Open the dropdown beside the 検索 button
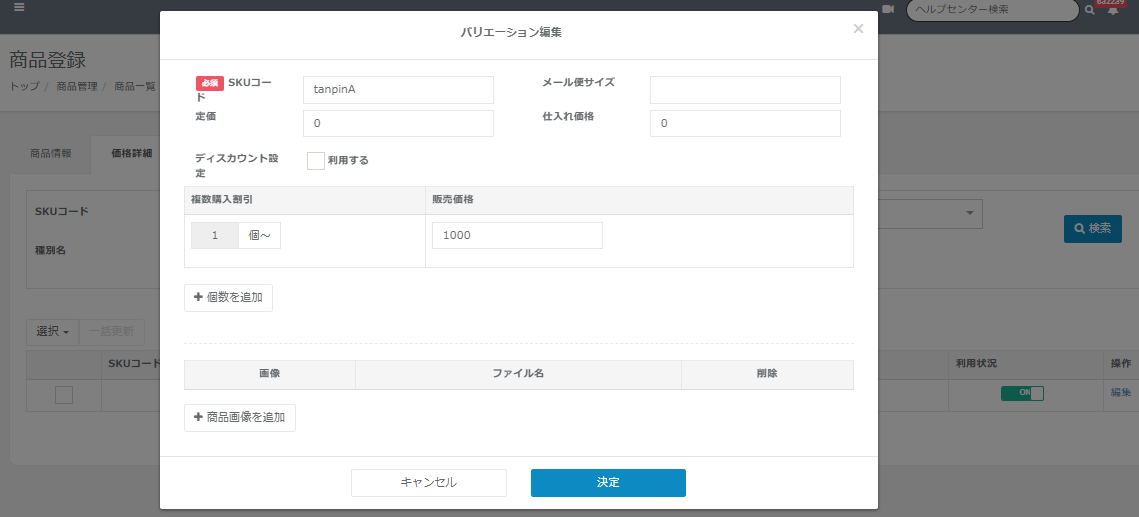The height and width of the screenshot is (517, 1139). pos(968,213)
